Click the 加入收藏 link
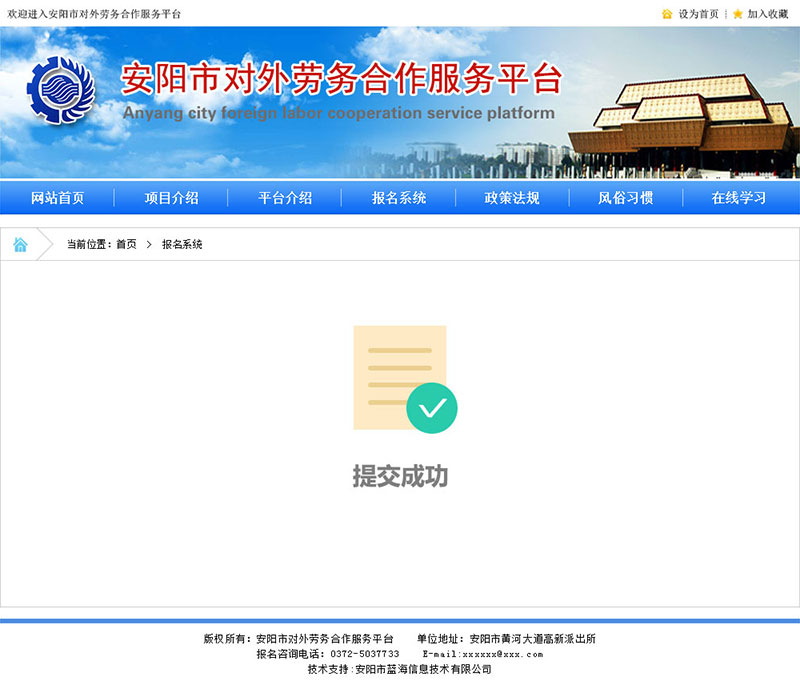This screenshot has height=685, width=800. pyautogui.click(x=768, y=14)
